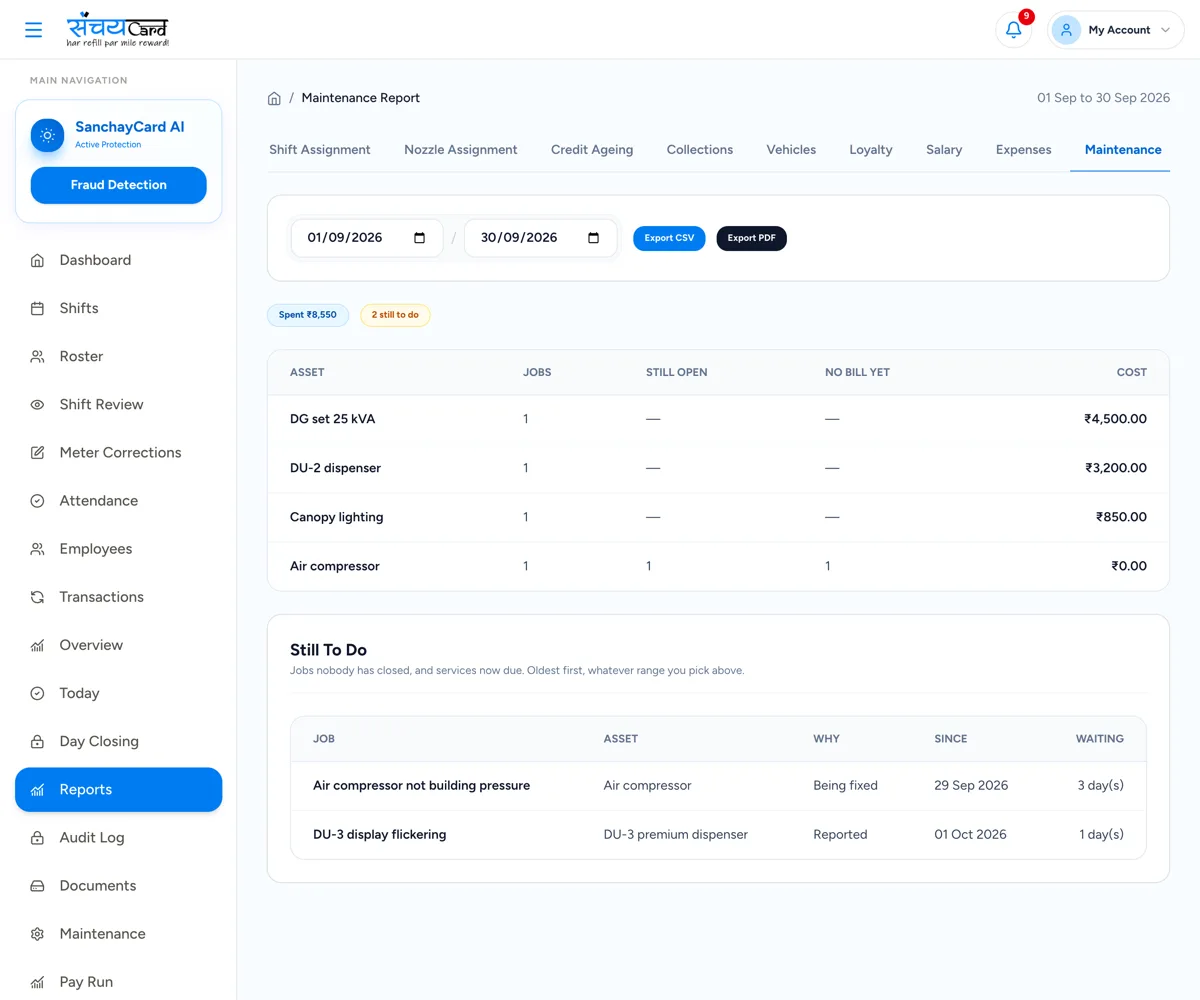
Task: Click the DU-2 dispenser asset name
Action: pos(335,468)
